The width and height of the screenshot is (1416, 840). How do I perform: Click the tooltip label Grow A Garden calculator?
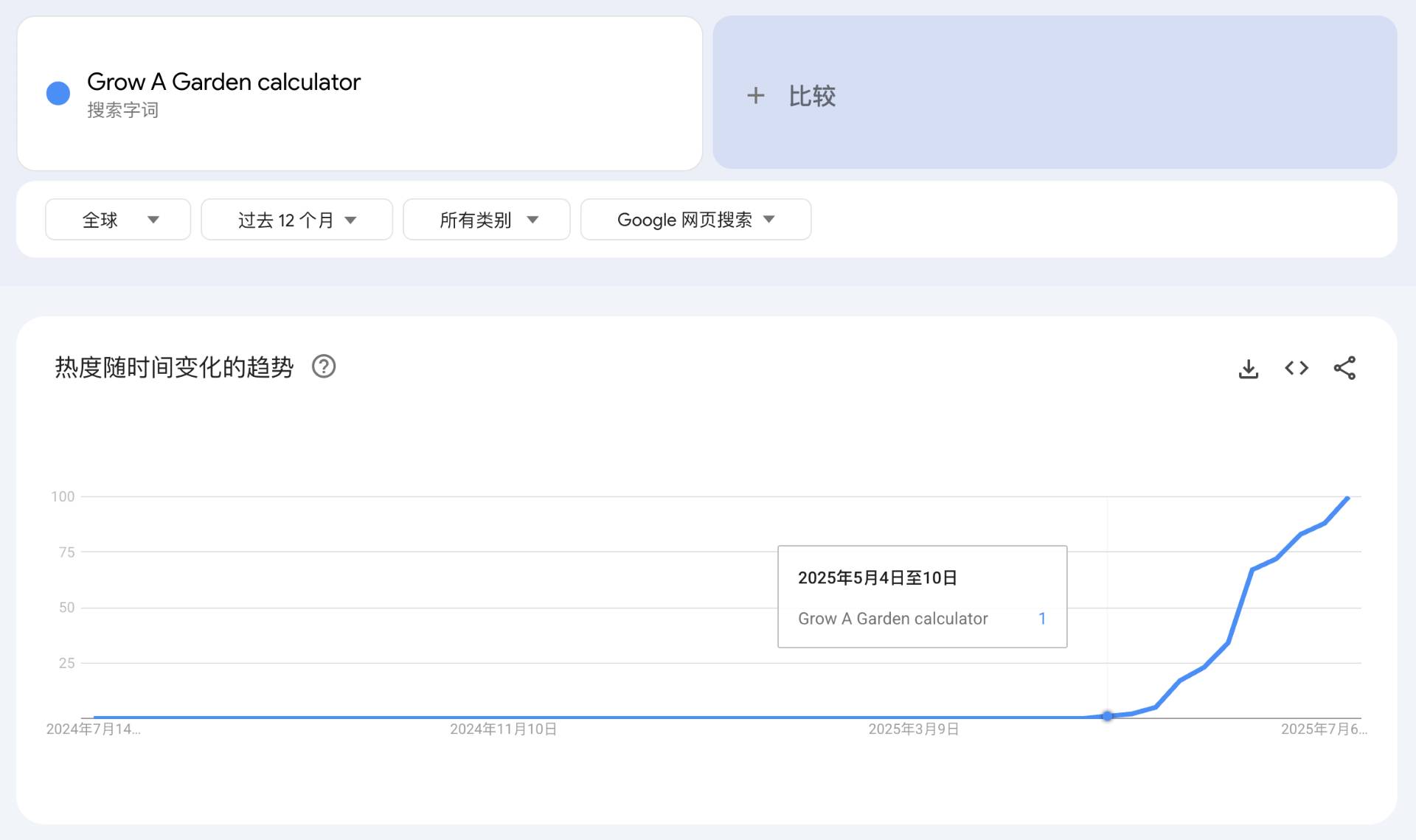coord(893,619)
